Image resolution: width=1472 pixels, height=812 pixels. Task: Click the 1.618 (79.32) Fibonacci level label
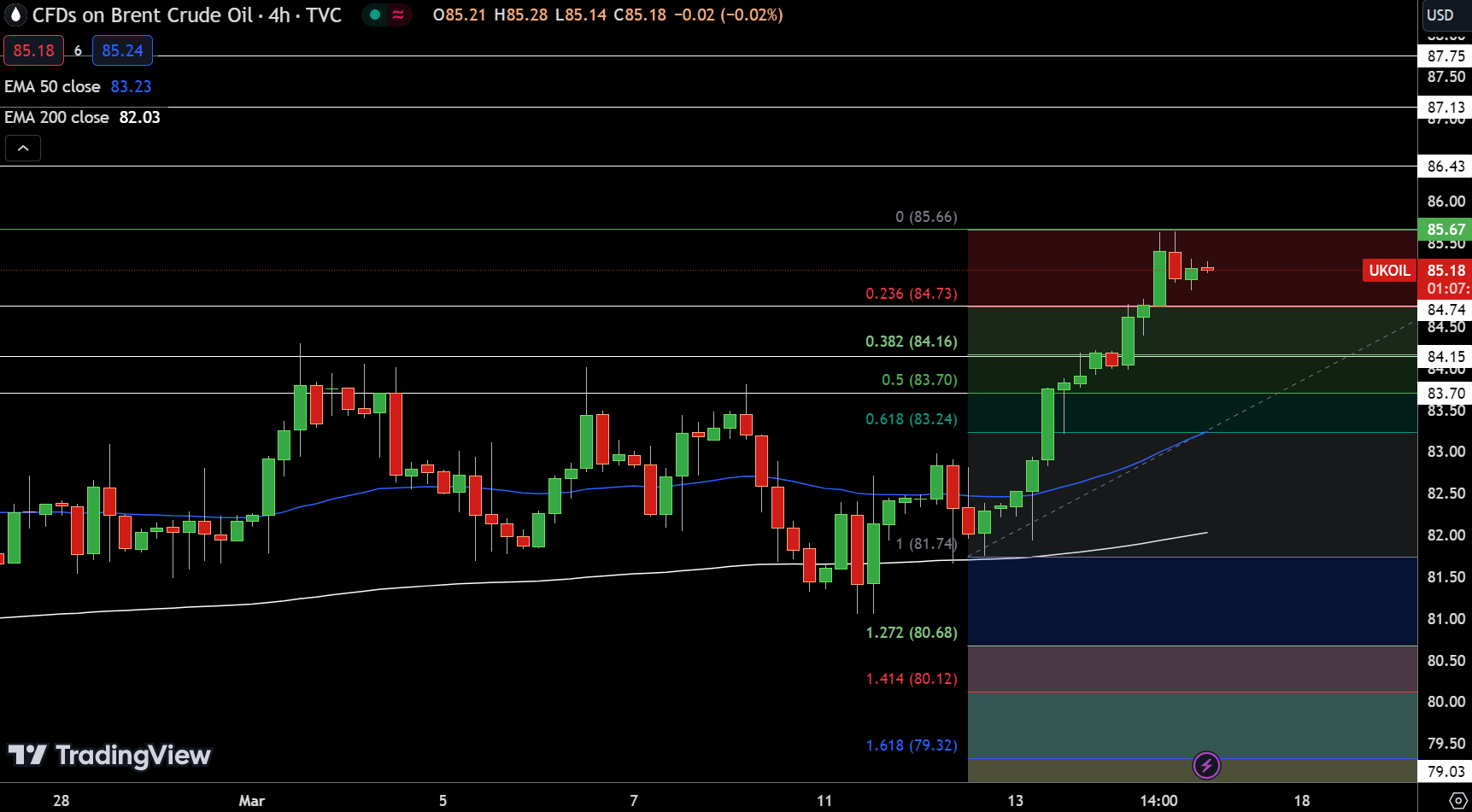[912, 745]
